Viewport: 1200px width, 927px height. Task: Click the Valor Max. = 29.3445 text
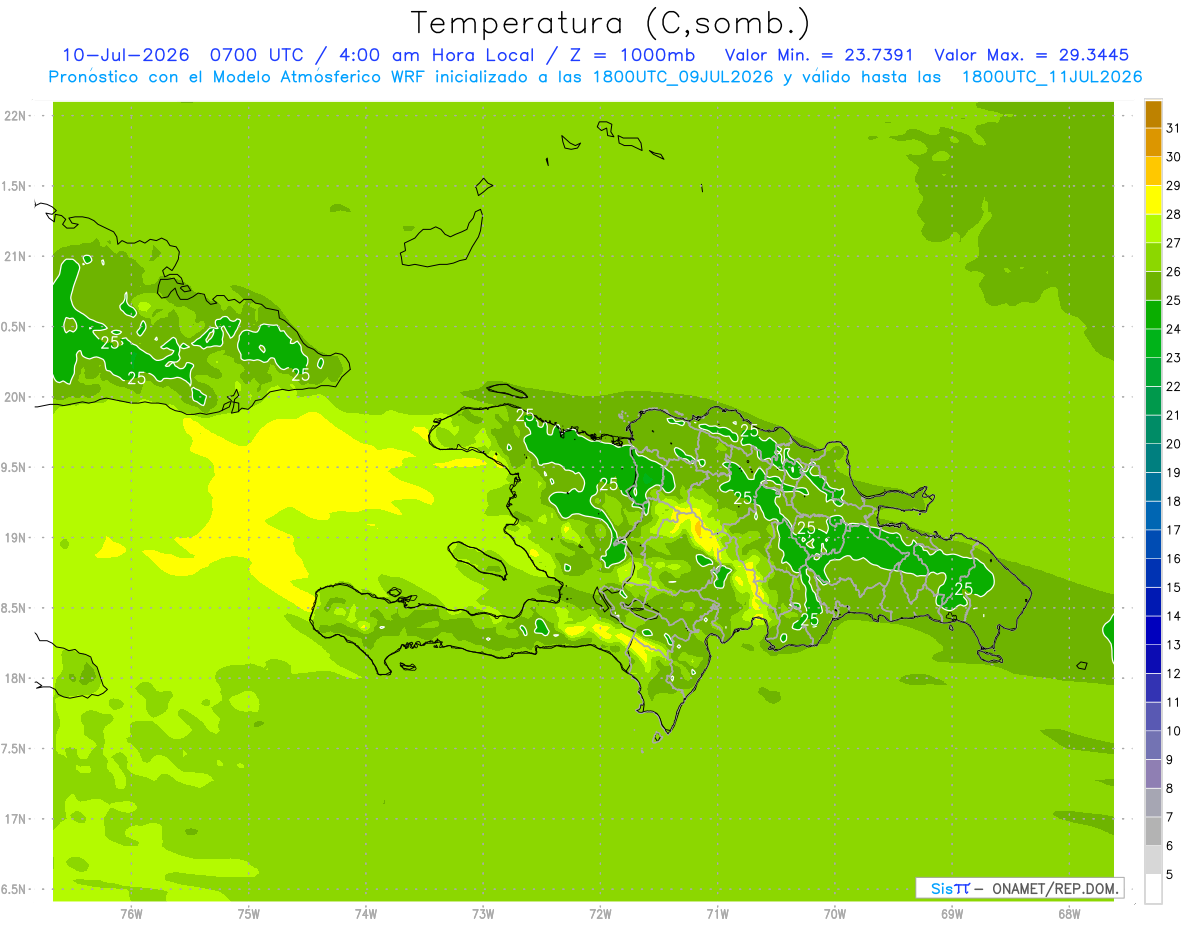1032,55
